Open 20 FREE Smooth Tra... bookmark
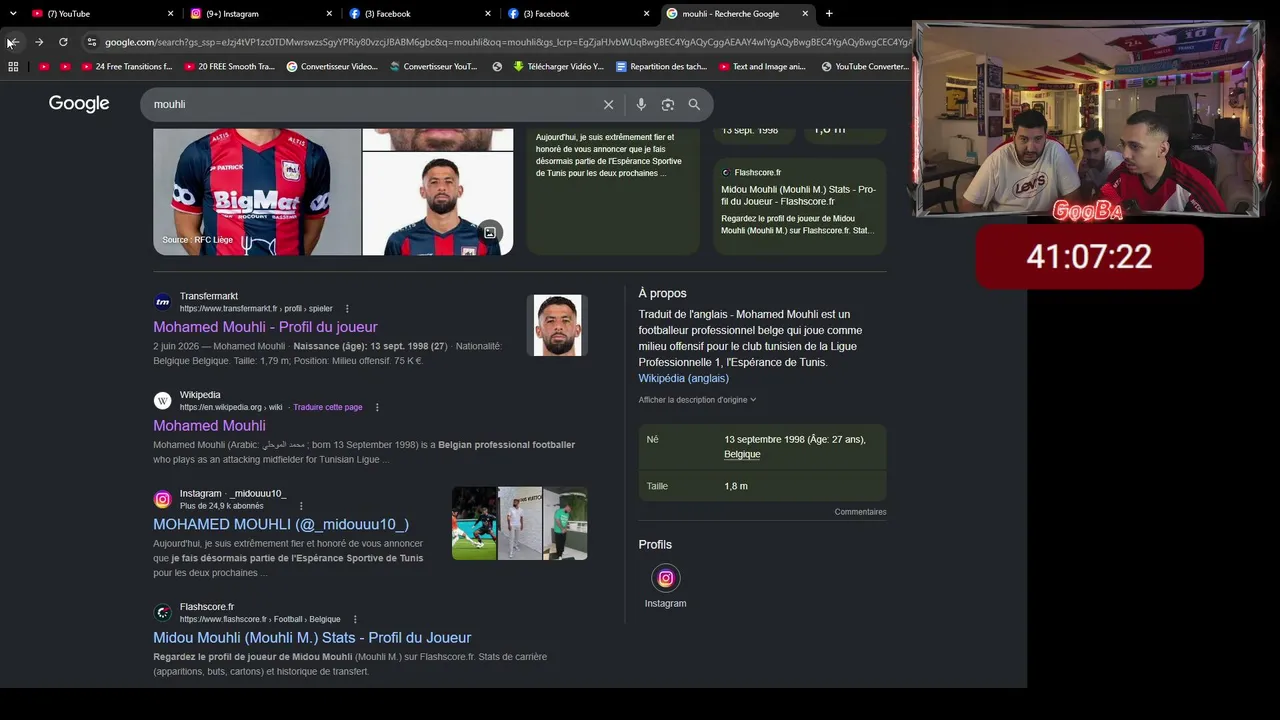The height and width of the screenshot is (720, 1280). click(229, 67)
